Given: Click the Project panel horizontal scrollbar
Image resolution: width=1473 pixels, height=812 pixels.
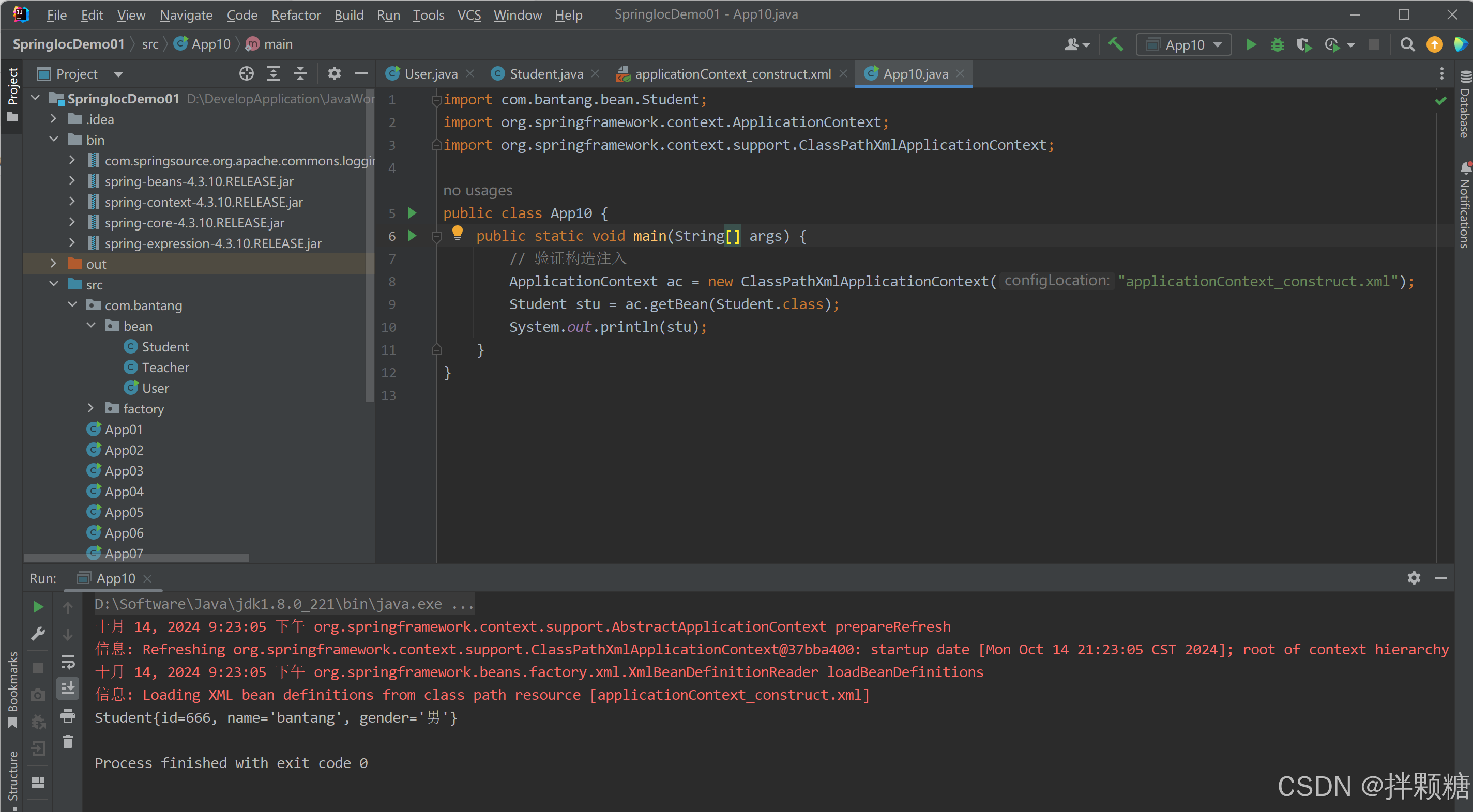Looking at the screenshot, I should [136, 558].
